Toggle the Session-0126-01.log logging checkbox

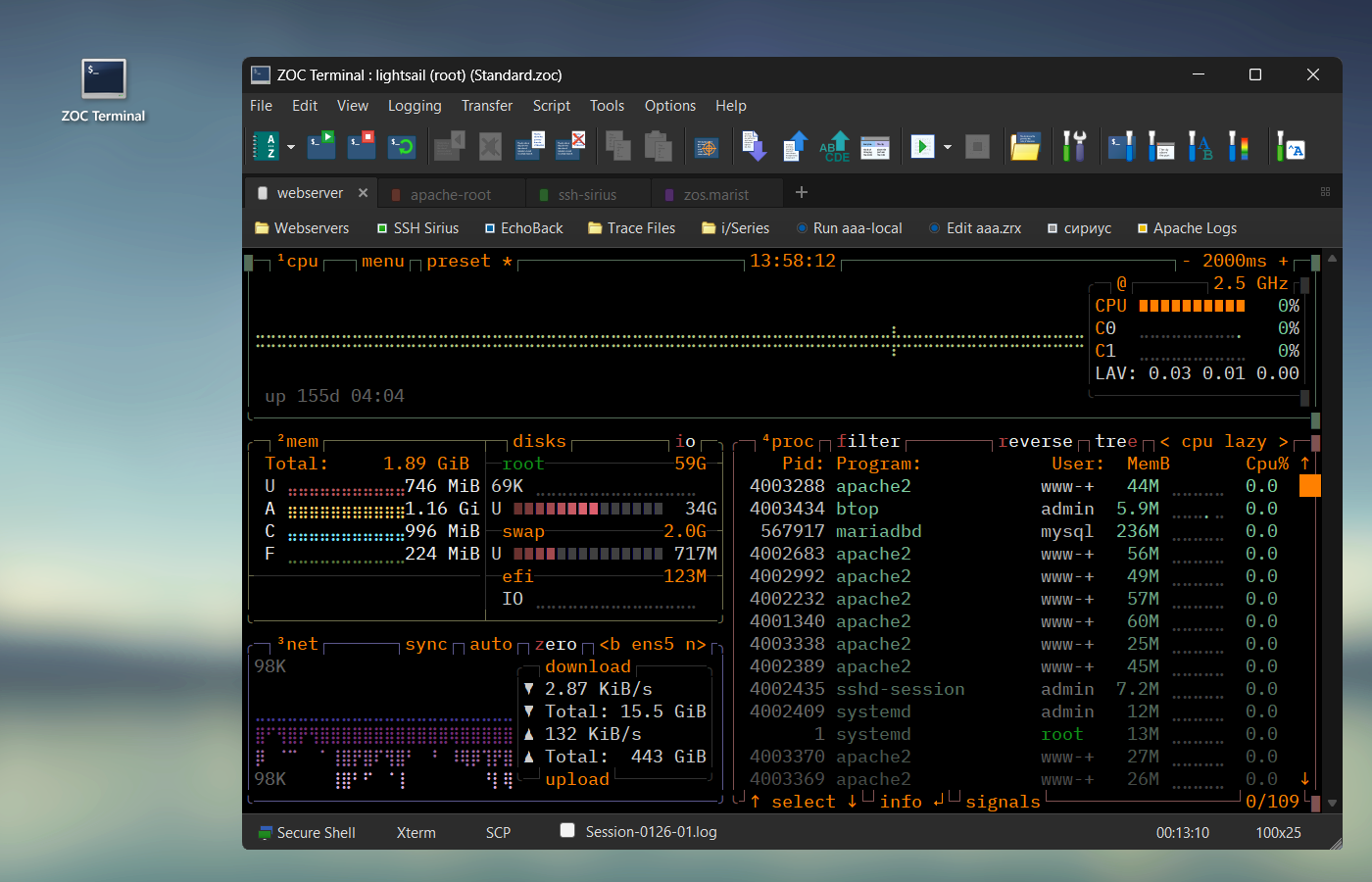click(567, 831)
